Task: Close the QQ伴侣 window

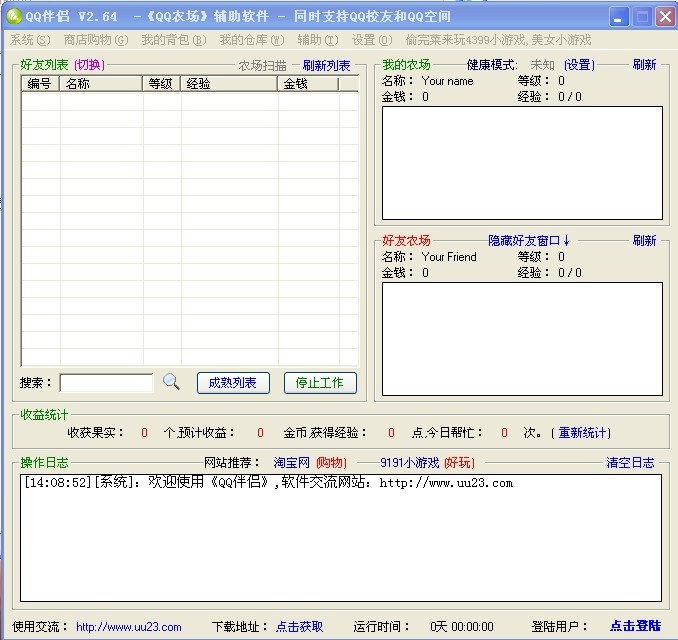Action: pyautogui.click(x=665, y=17)
